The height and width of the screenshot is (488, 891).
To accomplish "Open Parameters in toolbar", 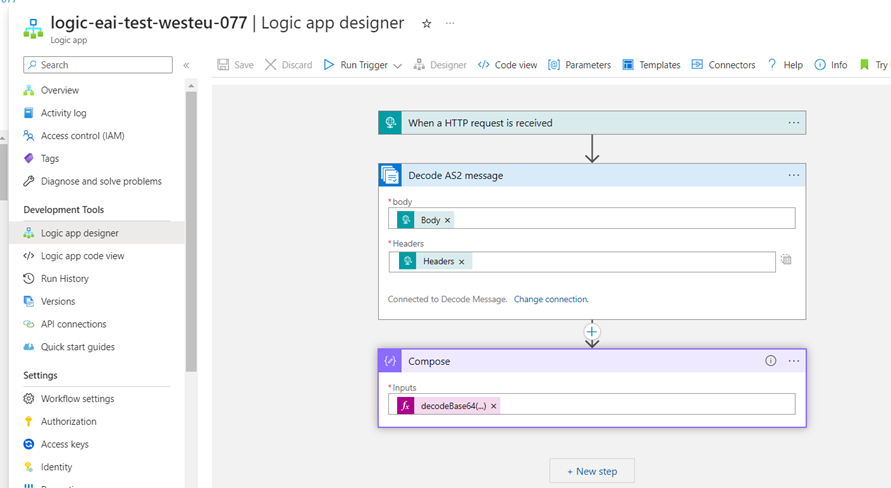I will pyautogui.click(x=580, y=65).
